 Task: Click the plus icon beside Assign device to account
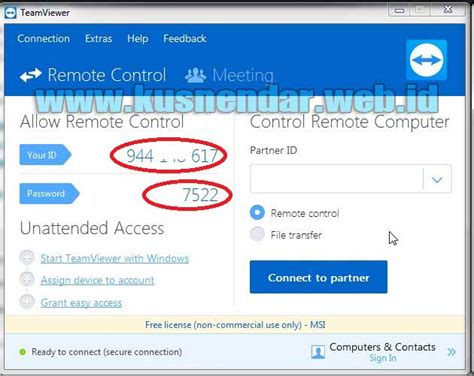27,279
